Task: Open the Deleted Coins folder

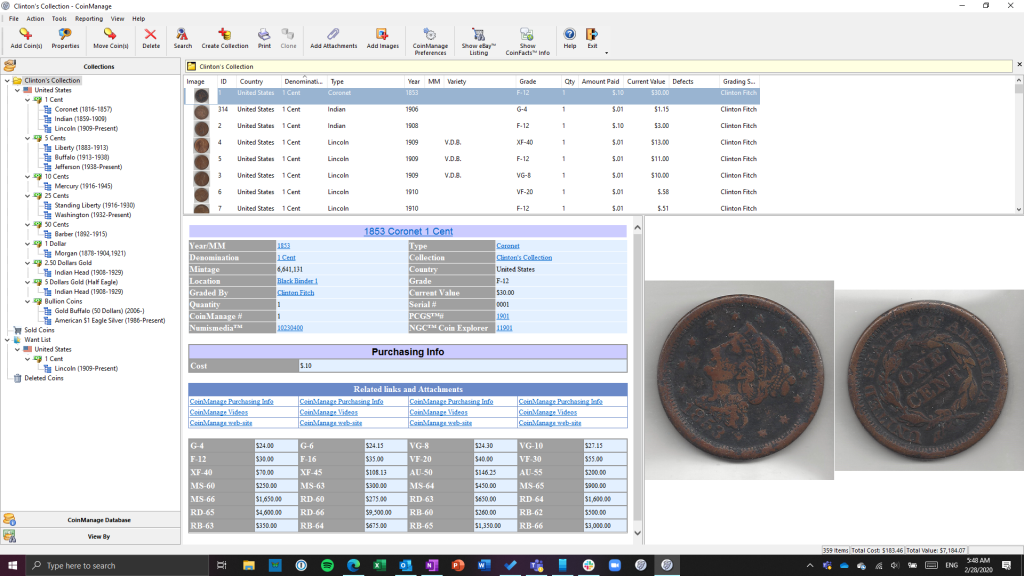Action: [44, 378]
